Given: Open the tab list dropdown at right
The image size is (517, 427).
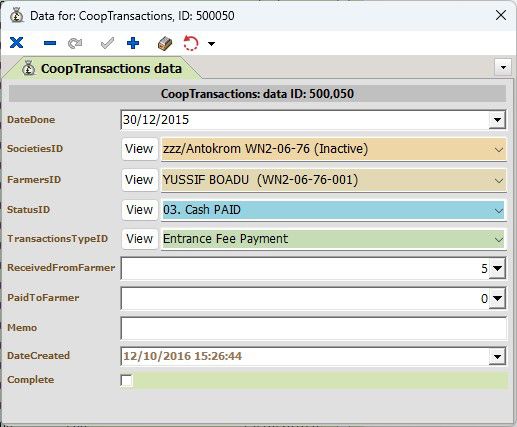Looking at the screenshot, I should [x=503, y=68].
